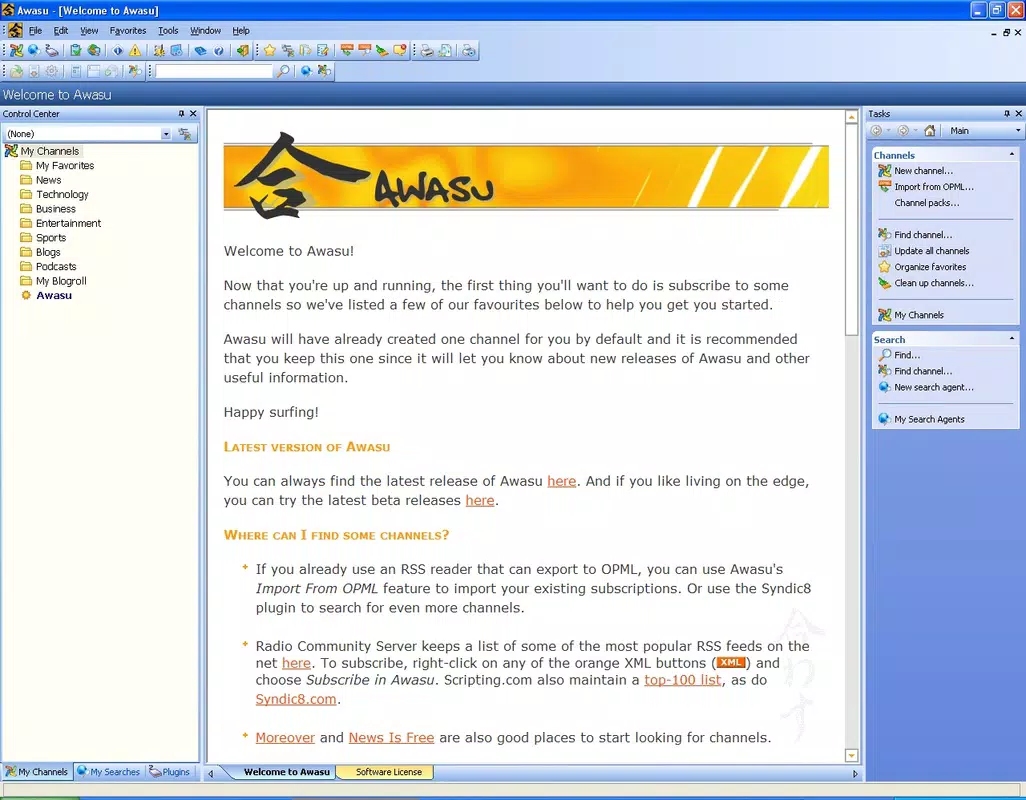1026x800 pixels.
Task: Click the home icon in Tasks pane
Action: click(x=930, y=130)
